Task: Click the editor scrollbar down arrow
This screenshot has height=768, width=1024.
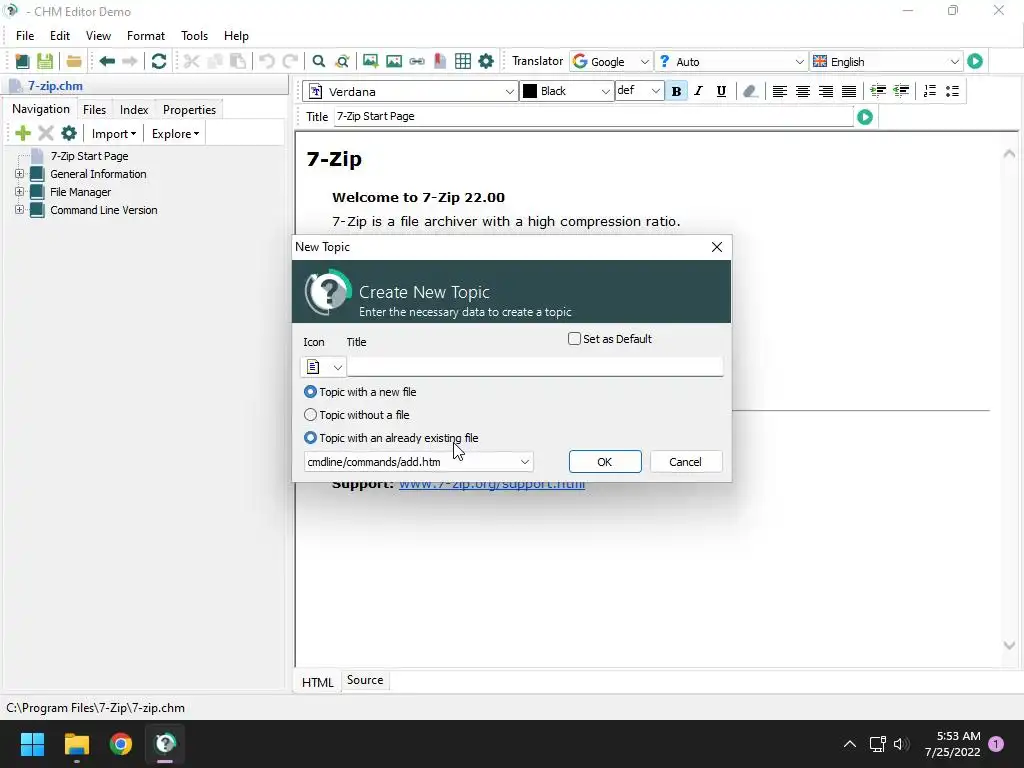Action: 1008,645
